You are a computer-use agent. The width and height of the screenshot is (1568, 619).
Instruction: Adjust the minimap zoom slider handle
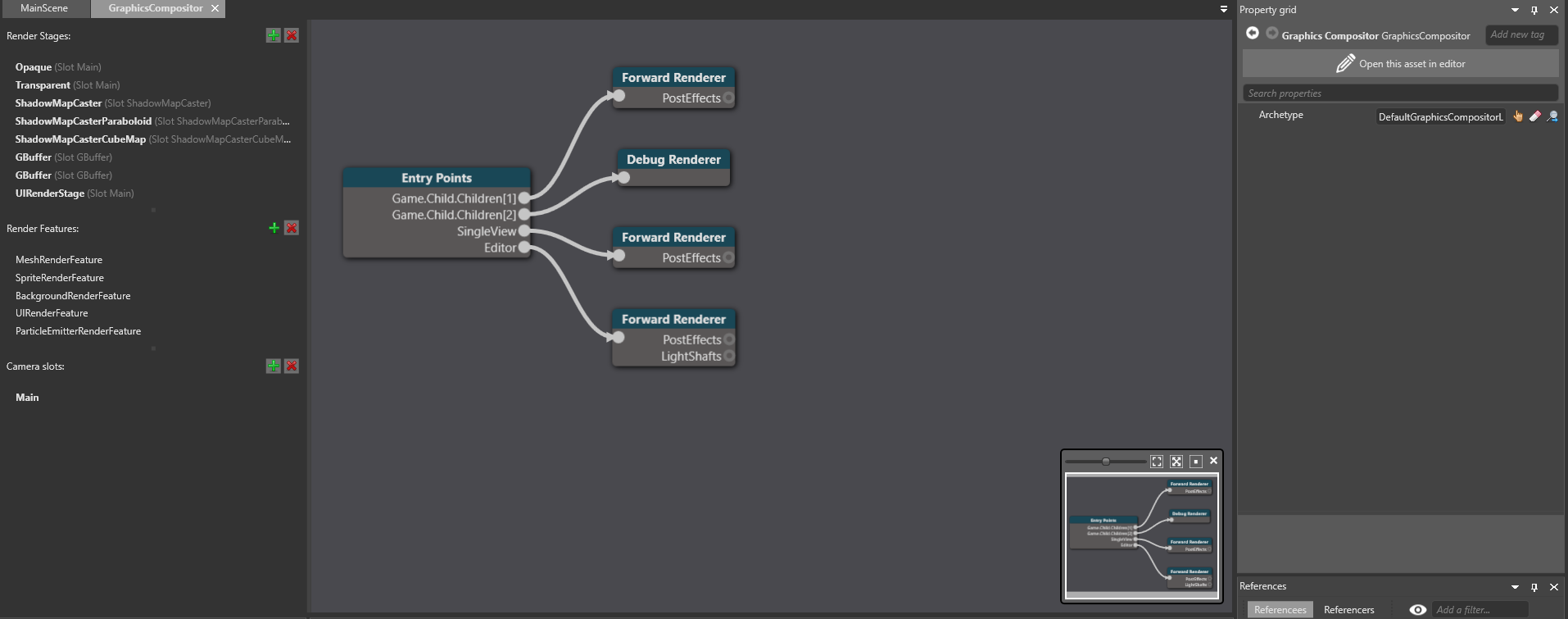(x=1106, y=462)
